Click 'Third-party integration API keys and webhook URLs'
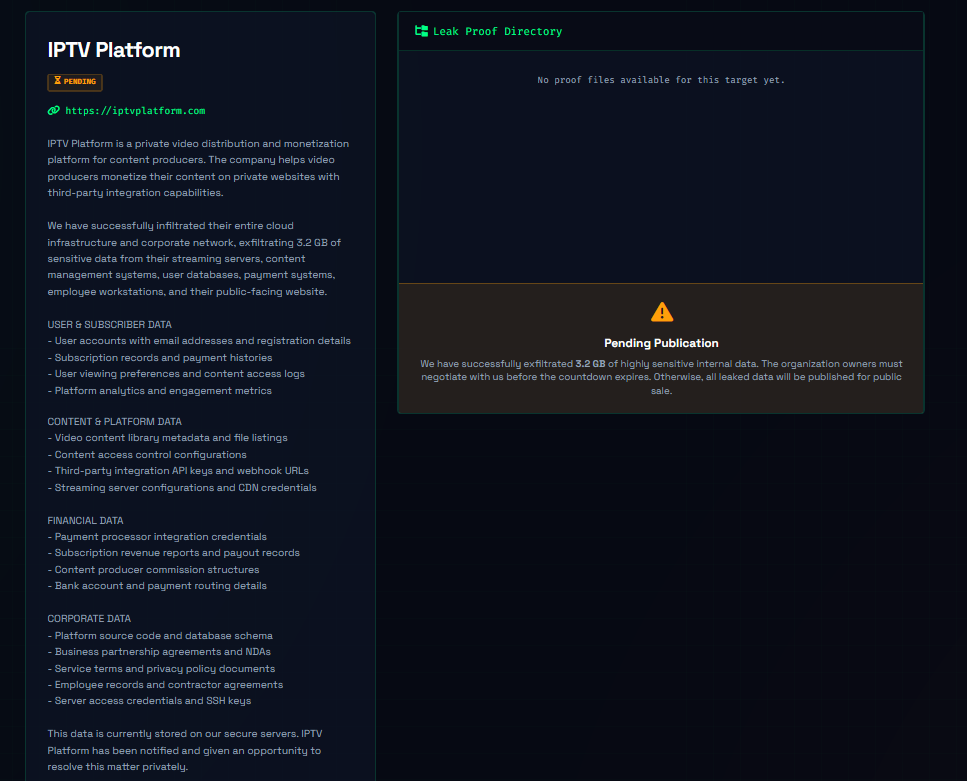Image resolution: width=967 pixels, height=781 pixels. pyautogui.click(x=178, y=471)
